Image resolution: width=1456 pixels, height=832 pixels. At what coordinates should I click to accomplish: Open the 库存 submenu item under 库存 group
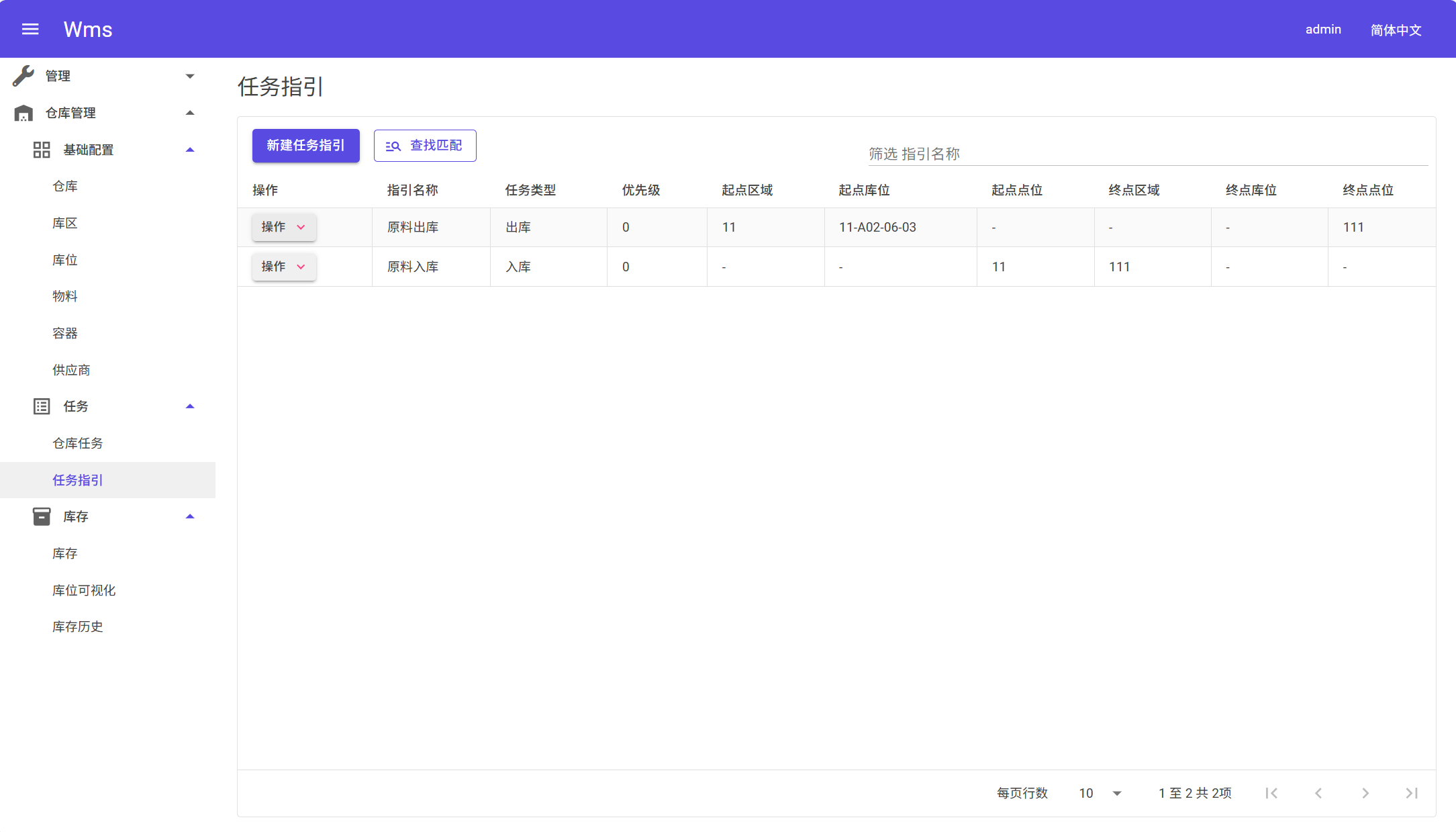coord(65,553)
